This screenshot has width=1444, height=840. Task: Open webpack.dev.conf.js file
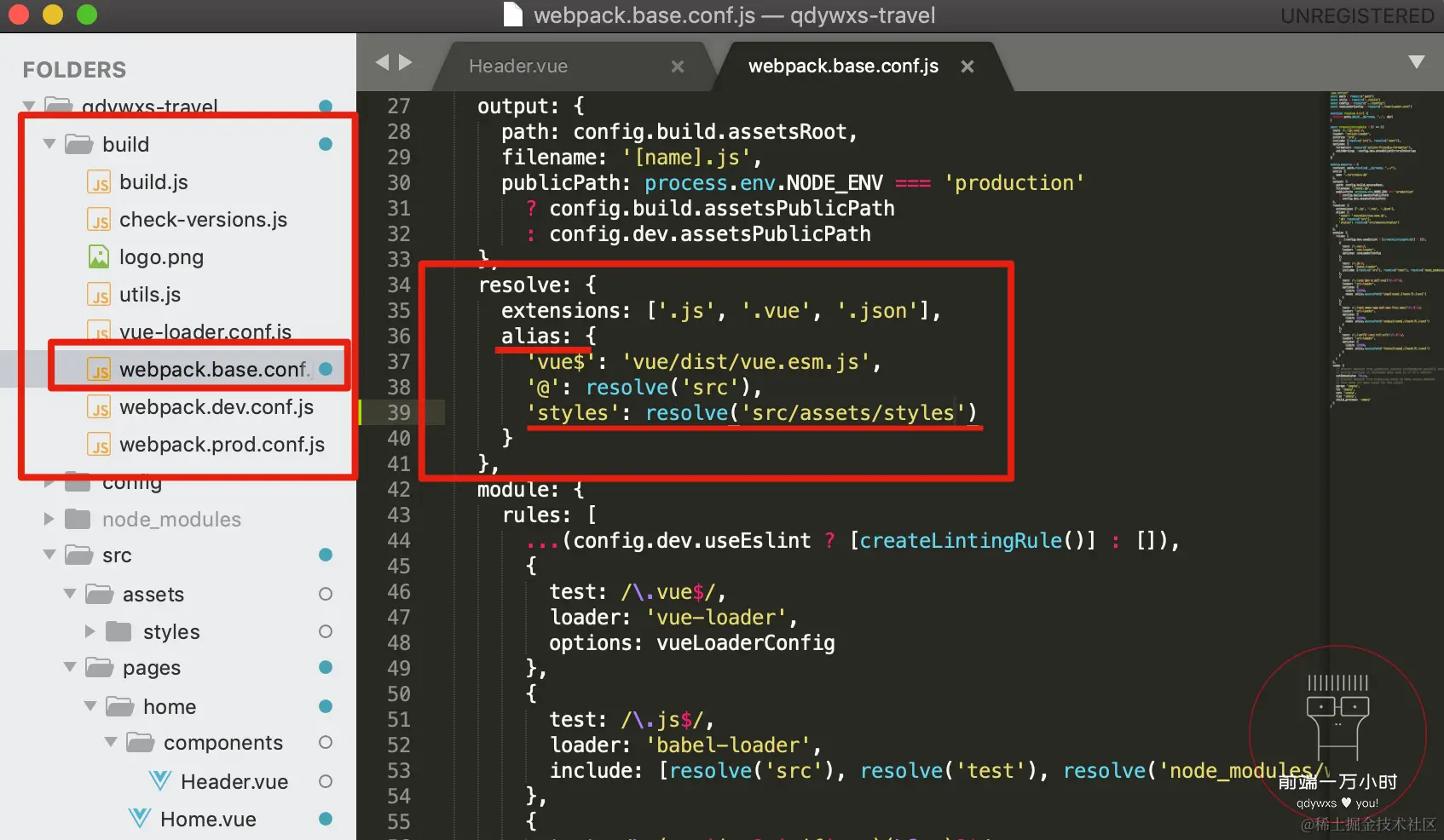pos(217,407)
